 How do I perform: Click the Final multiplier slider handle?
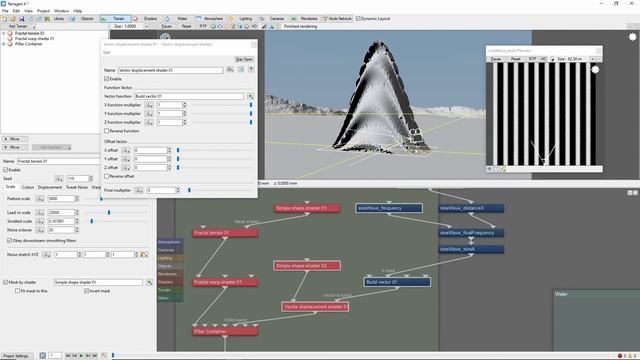(189, 190)
